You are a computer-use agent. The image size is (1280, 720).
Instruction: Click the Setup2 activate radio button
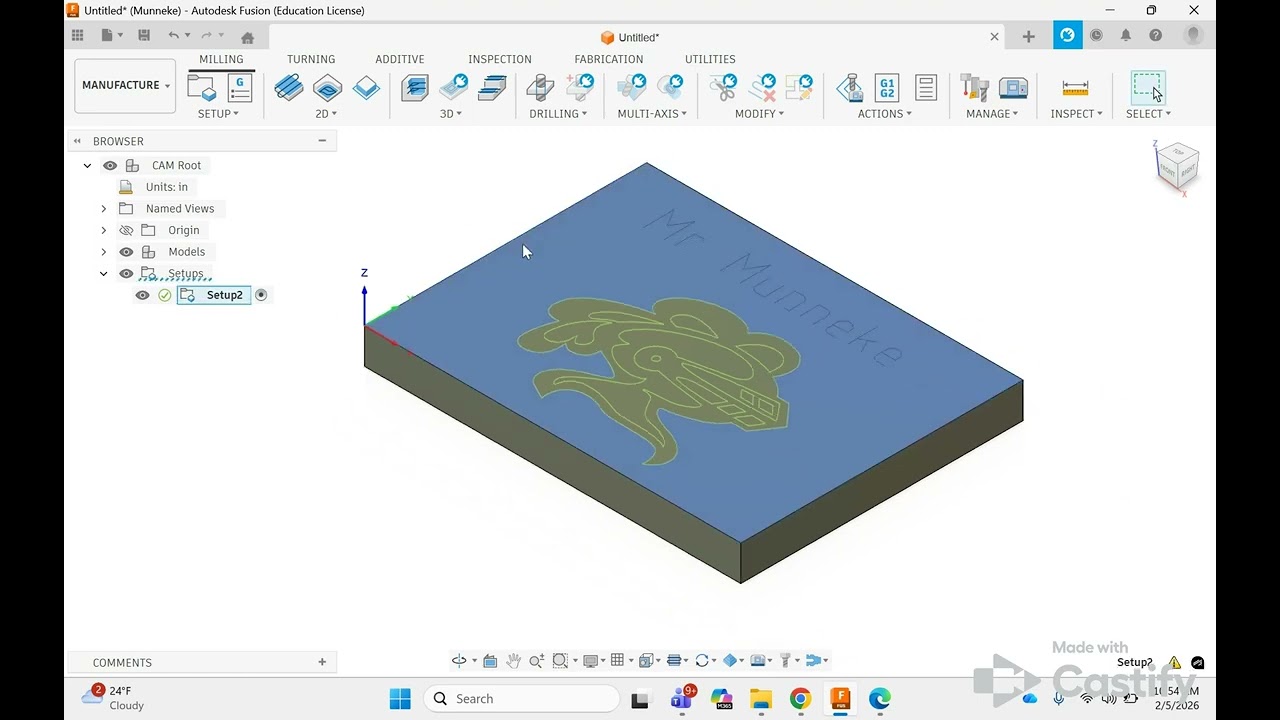(261, 295)
